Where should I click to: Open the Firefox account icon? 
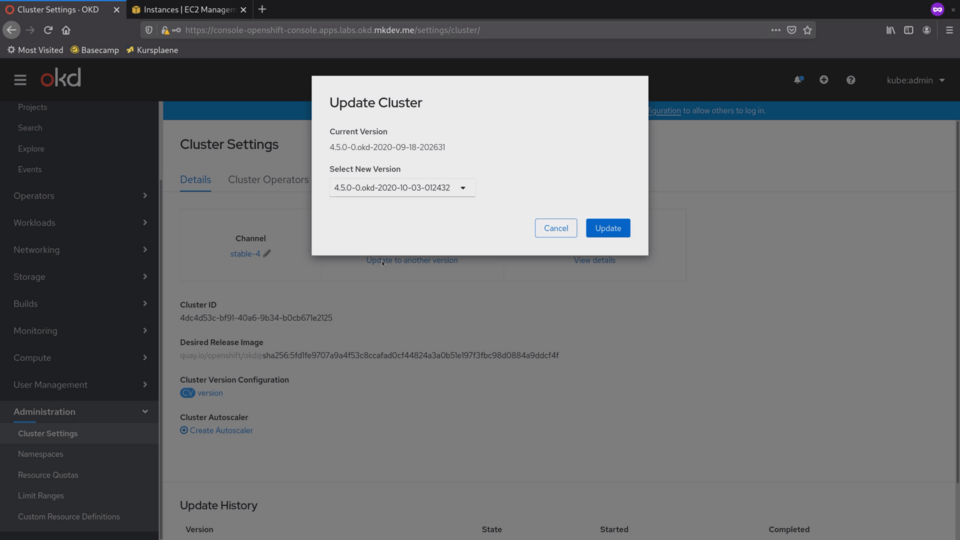coord(926,29)
